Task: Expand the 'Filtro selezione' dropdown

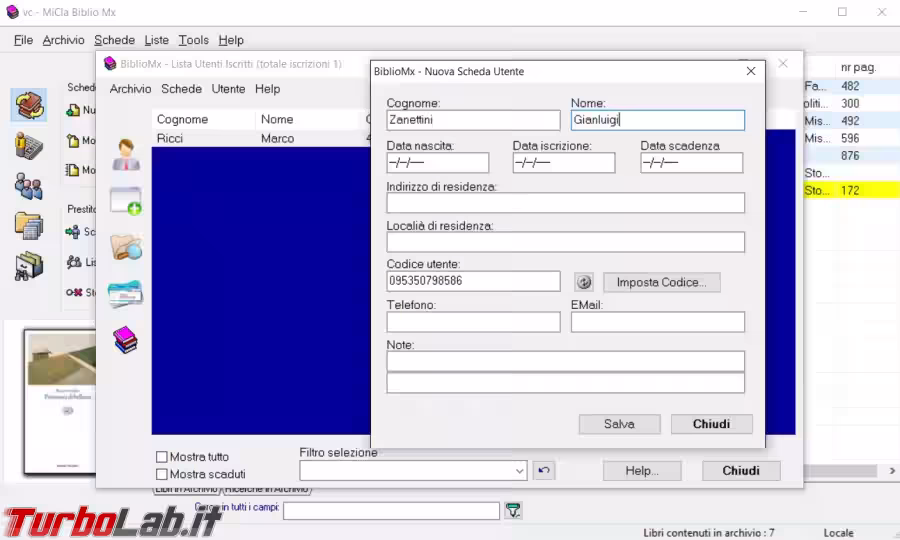Action: [519, 471]
